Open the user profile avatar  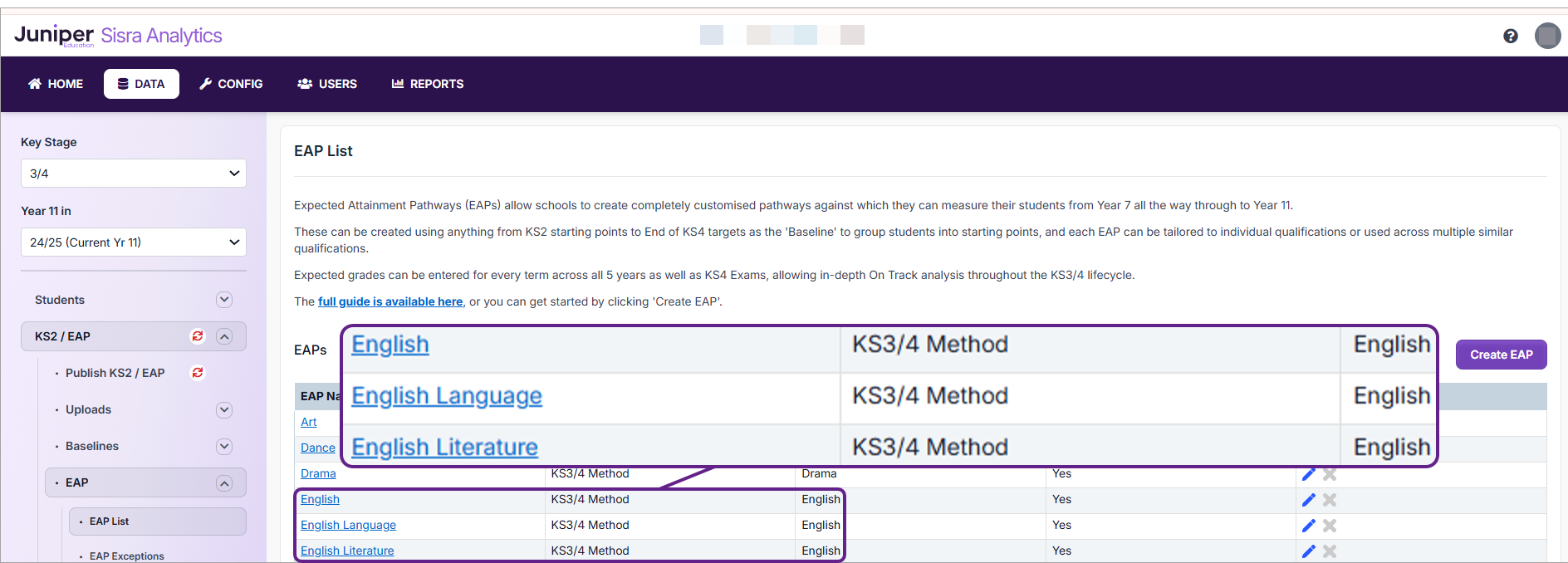pyautogui.click(x=1547, y=36)
